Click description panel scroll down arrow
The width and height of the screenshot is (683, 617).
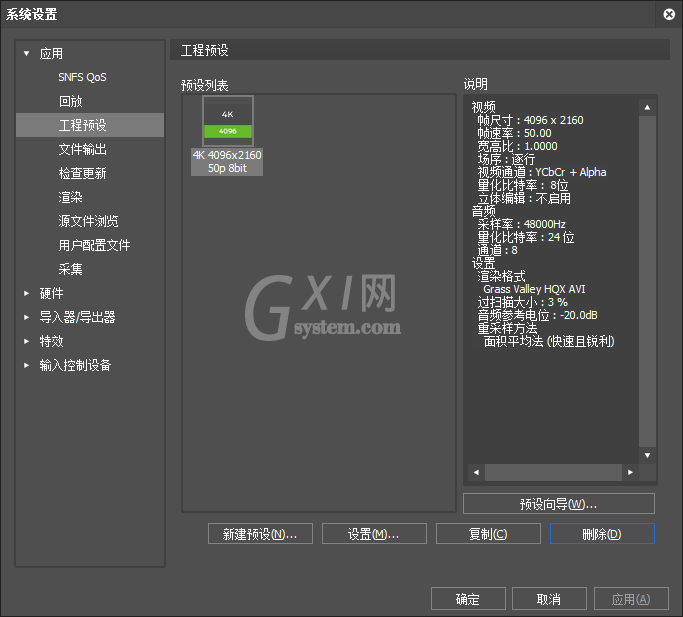tap(647, 455)
